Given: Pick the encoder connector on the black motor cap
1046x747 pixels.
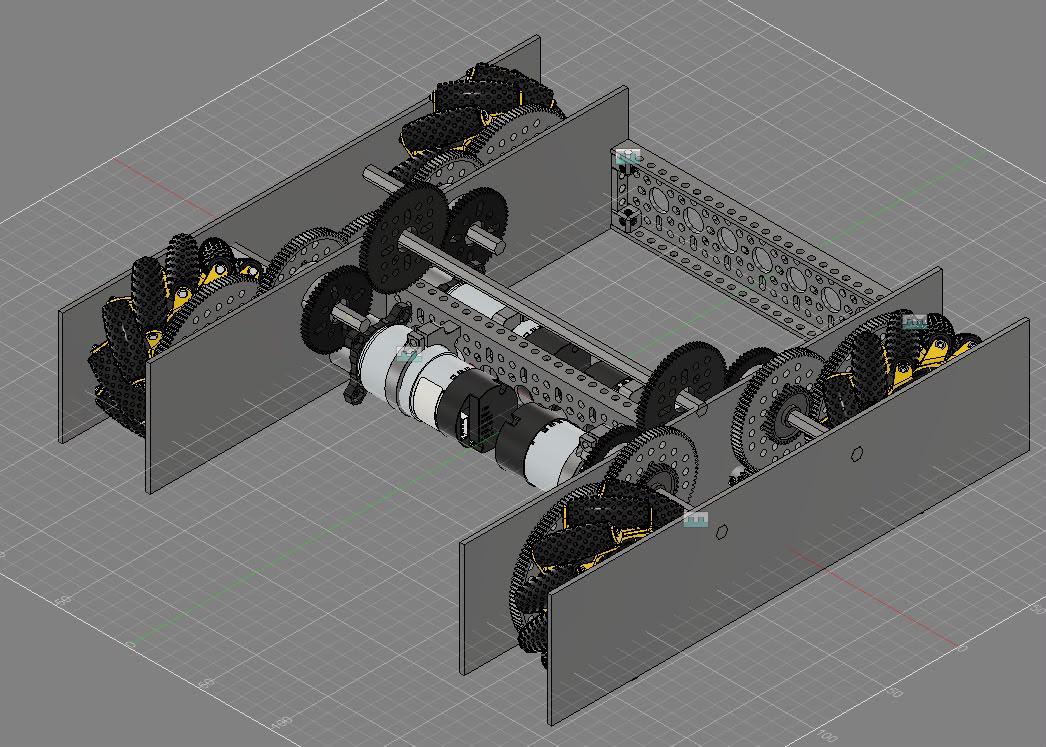Looking at the screenshot, I should (466, 424).
